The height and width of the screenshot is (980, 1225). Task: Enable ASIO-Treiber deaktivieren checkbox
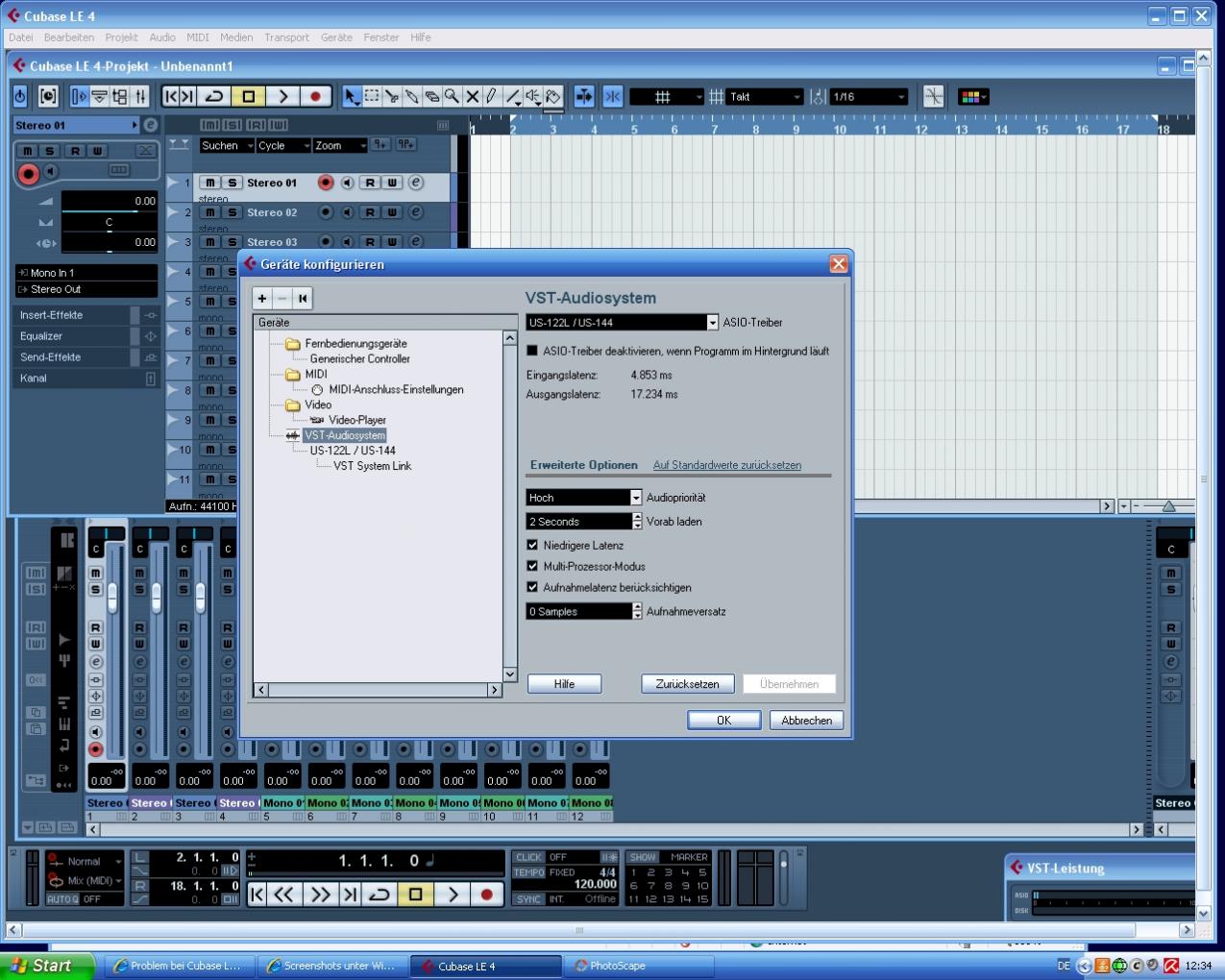(532, 352)
